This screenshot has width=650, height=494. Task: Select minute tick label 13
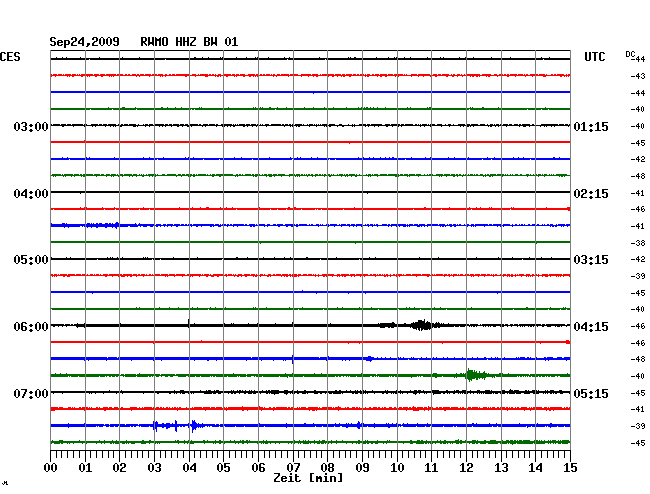click(x=501, y=468)
